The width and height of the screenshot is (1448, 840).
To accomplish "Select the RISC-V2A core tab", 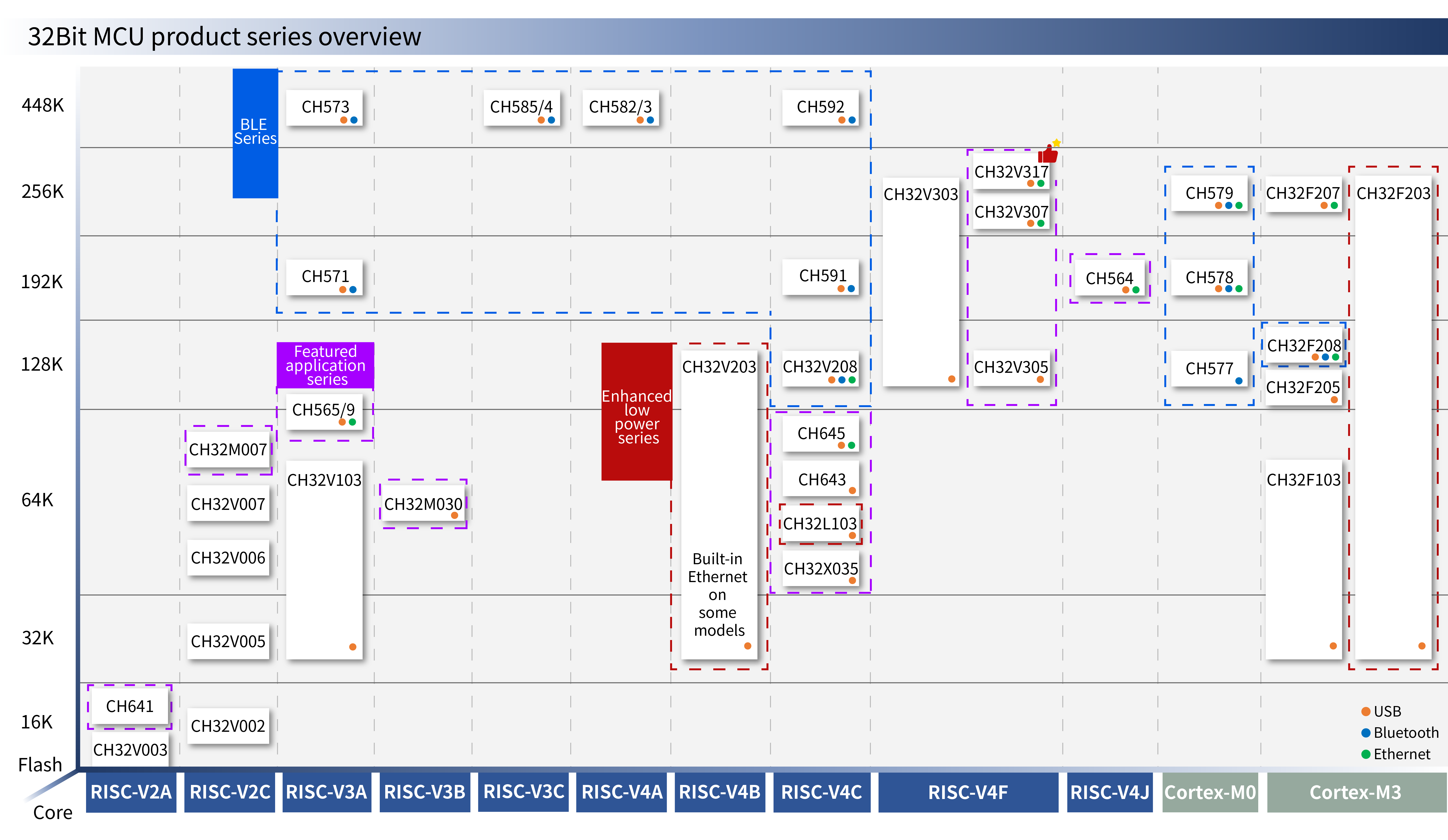I will [x=131, y=792].
